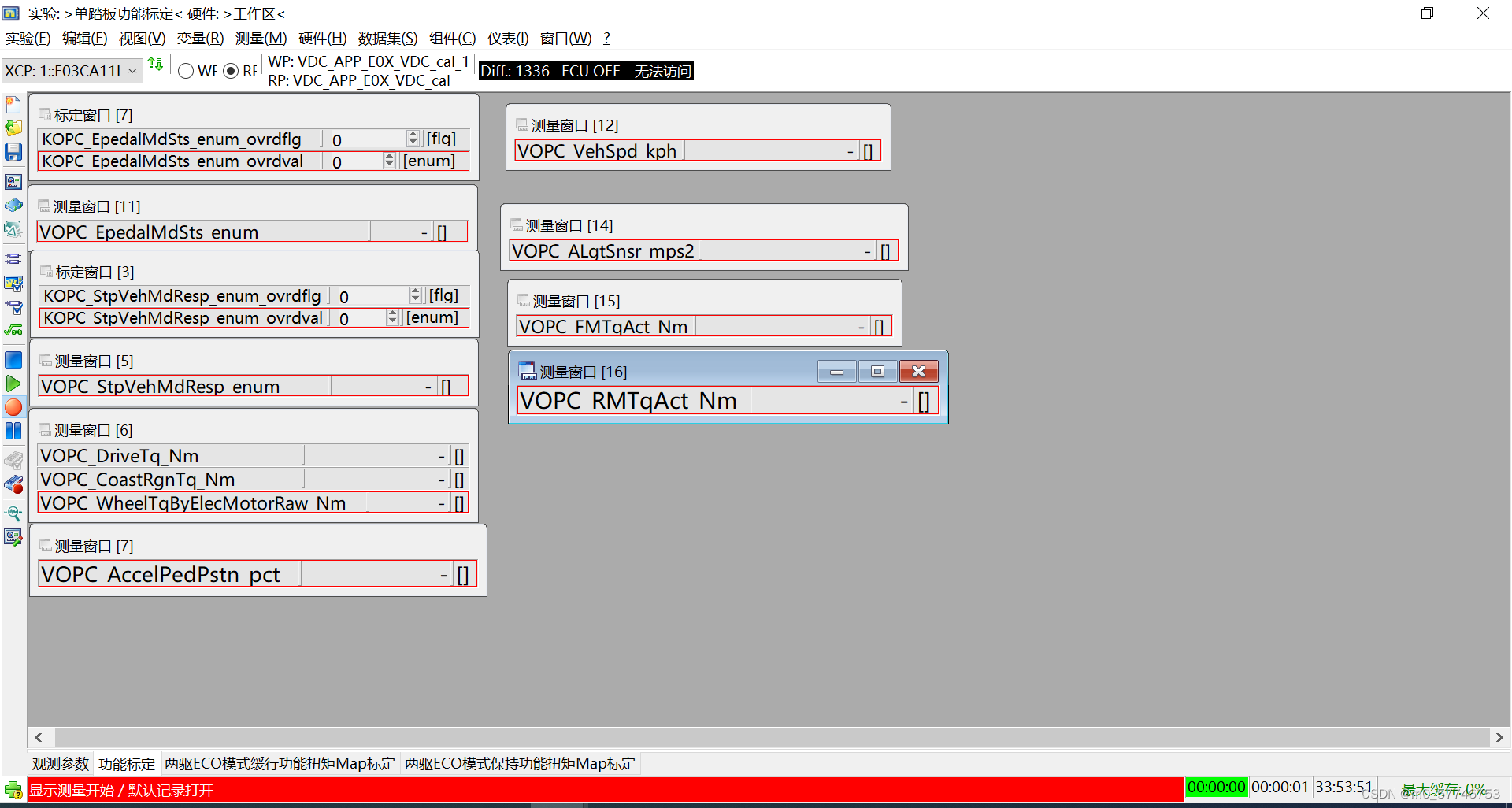Open the 实验(E) menu
Viewport: 1512px width, 808px height.
click(x=28, y=39)
